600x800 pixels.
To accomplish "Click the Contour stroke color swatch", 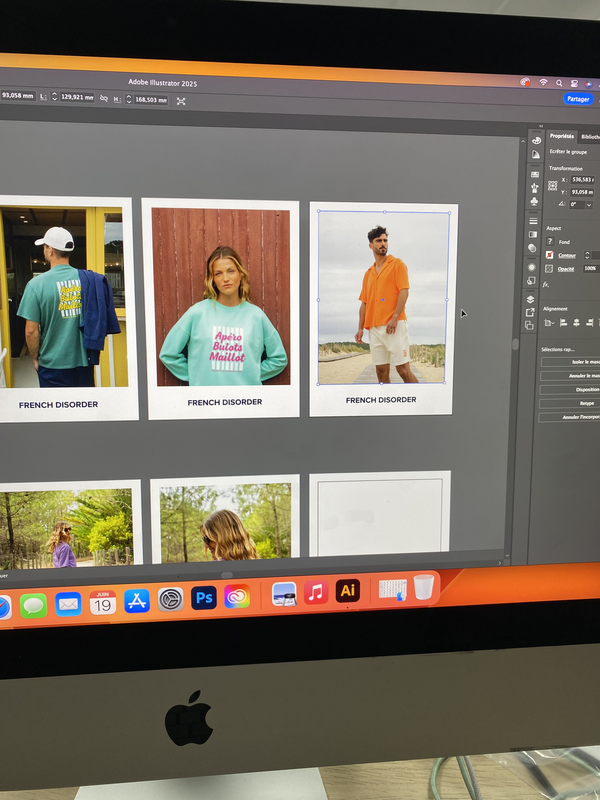I will click(x=549, y=255).
